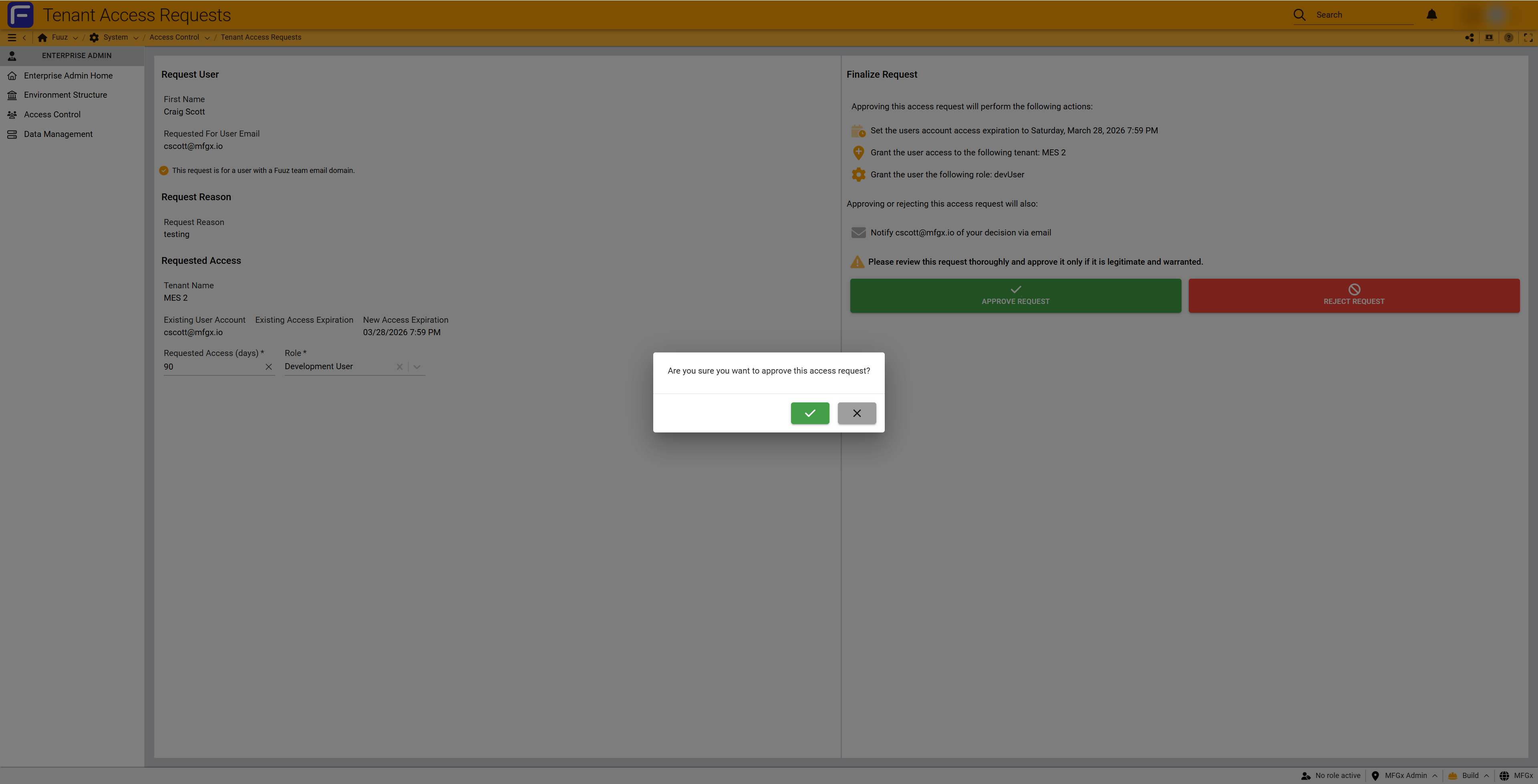
Task: Click the warning triangle icon
Action: pyautogui.click(x=858, y=261)
